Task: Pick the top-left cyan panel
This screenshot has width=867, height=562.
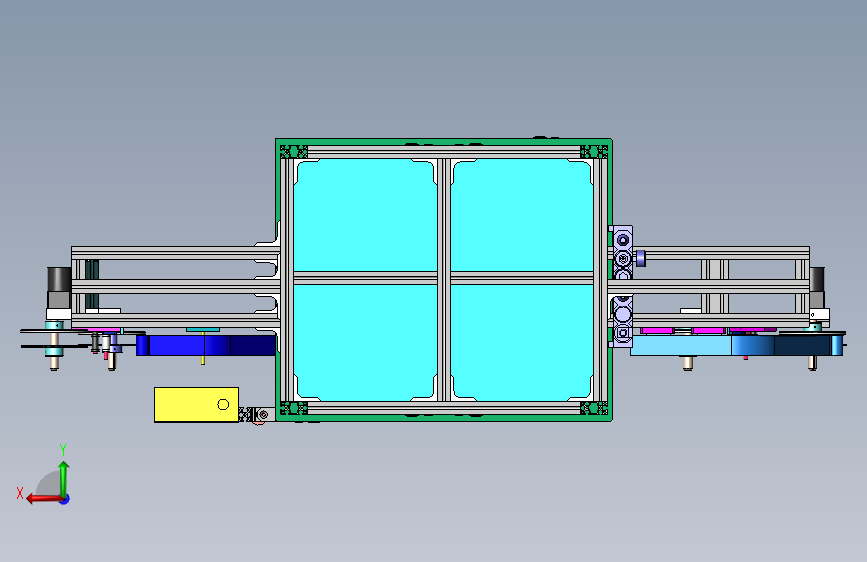Action: (365, 216)
